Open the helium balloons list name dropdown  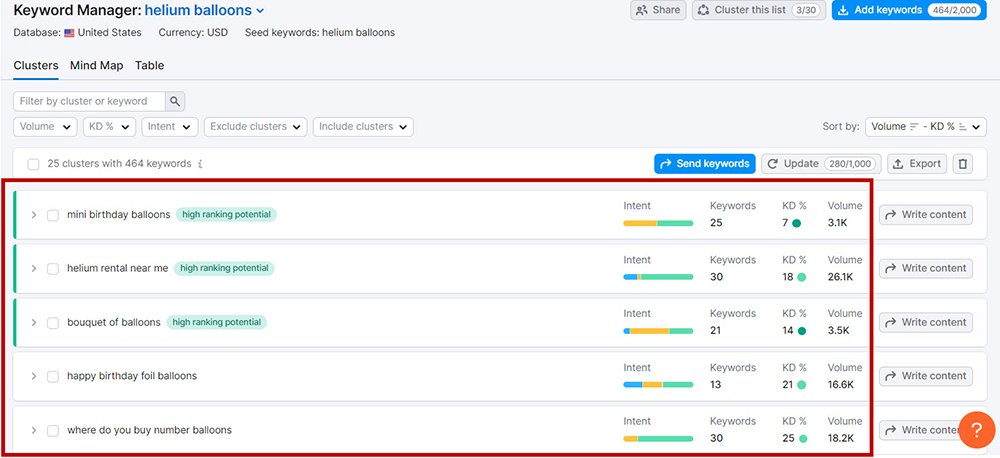coord(204,10)
